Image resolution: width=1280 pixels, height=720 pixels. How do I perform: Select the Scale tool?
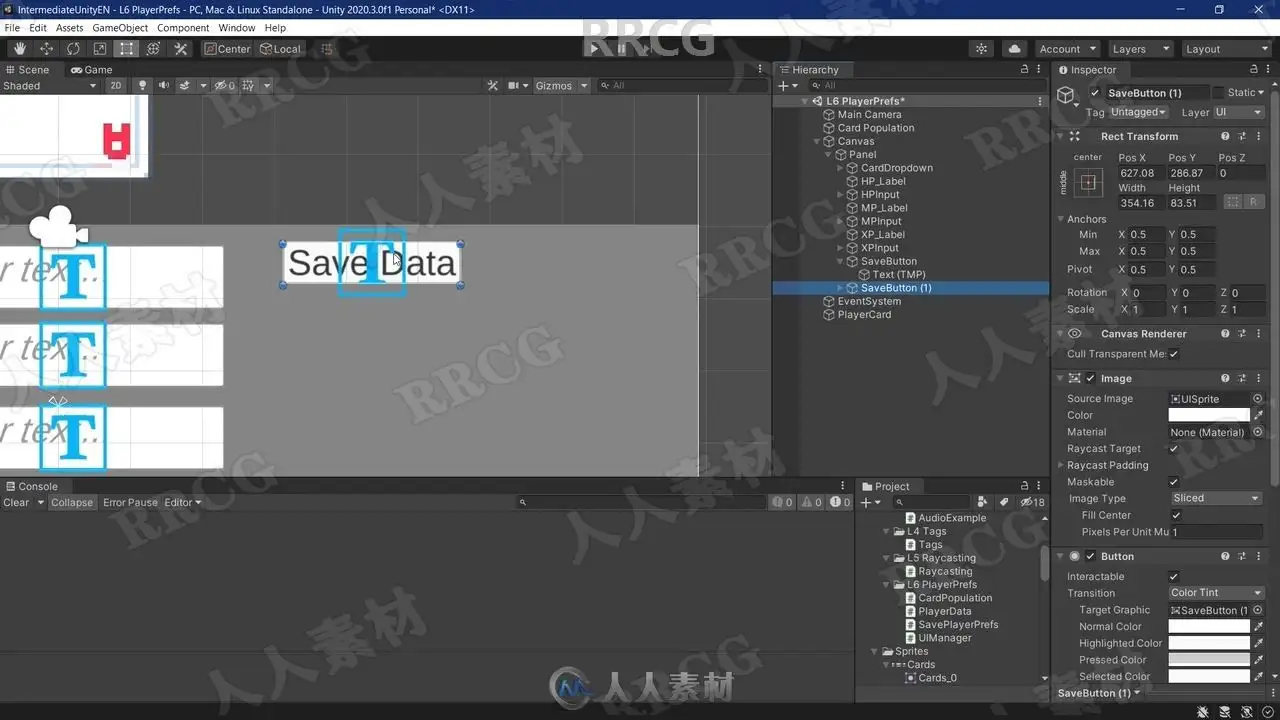point(100,49)
